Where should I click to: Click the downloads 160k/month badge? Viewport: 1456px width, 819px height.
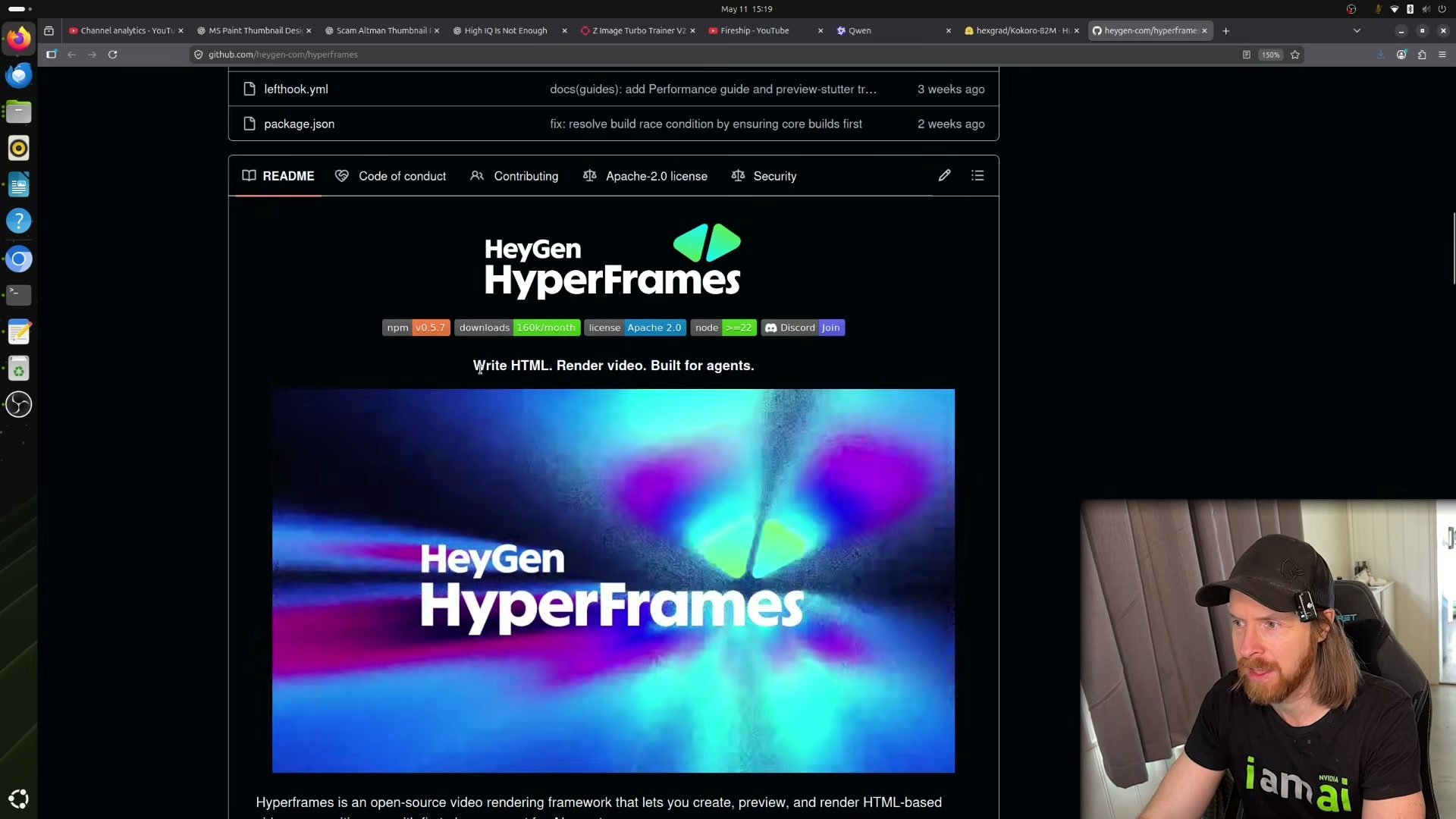pyautogui.click(x=517, y=328)
